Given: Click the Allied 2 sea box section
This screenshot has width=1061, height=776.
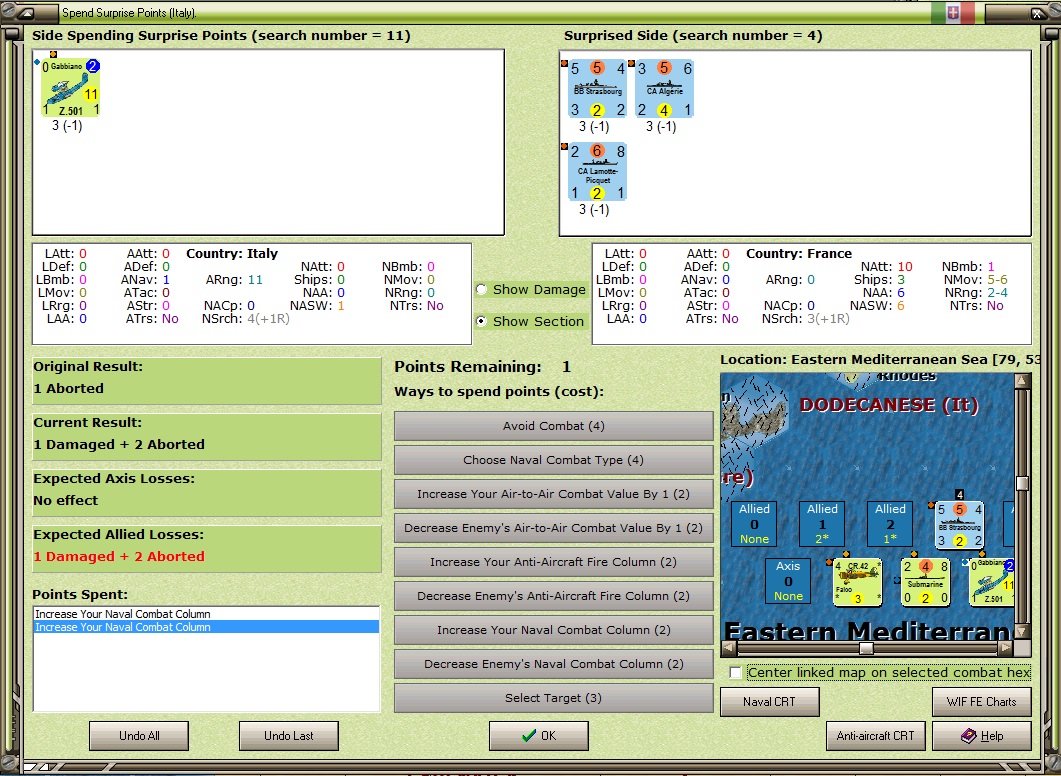Looking at the screenshot, I should (890, 524).
